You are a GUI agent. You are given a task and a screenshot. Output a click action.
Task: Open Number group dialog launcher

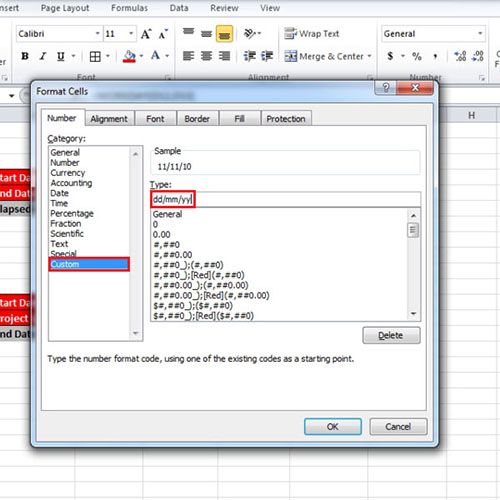point(482,78)
